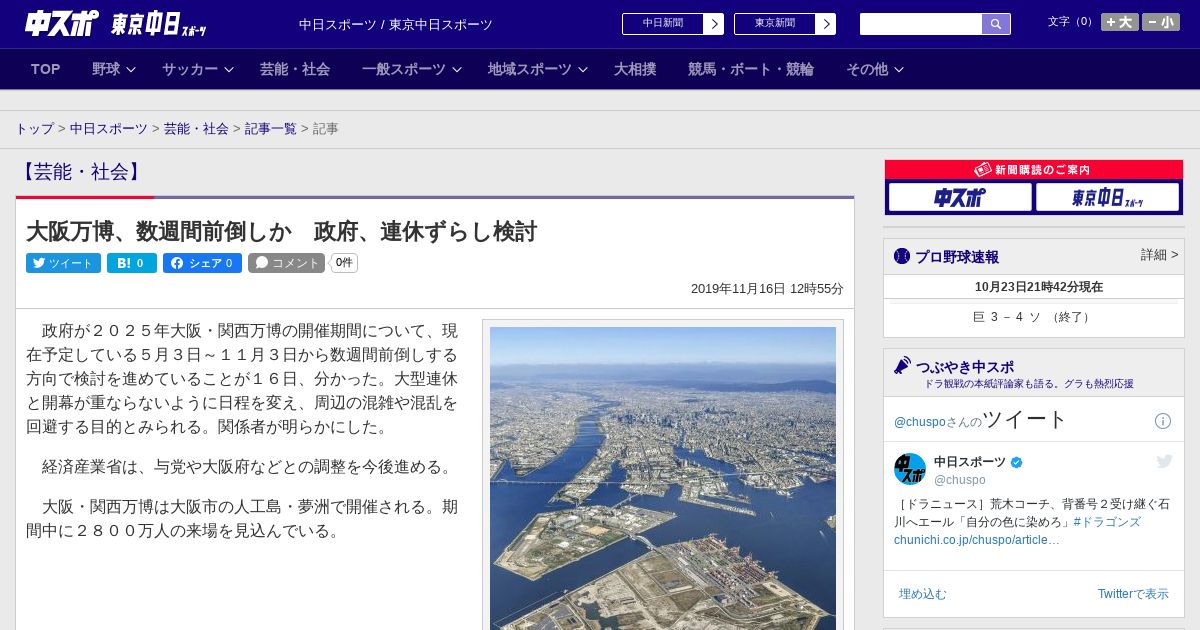This screenshot has width=1200, height=630.
Task: Expand the その他 navigation dropdown
Action: pyautogui.click(x=874, y=69)
